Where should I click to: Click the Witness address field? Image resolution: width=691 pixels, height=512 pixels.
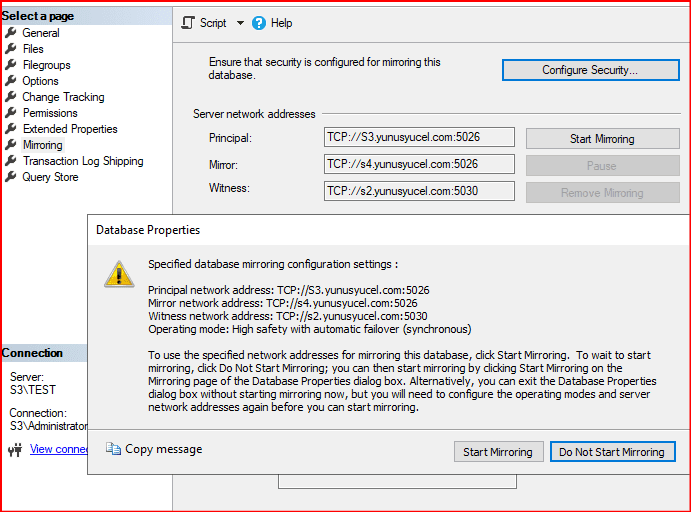pyautogui.click(x=419, y=189)
